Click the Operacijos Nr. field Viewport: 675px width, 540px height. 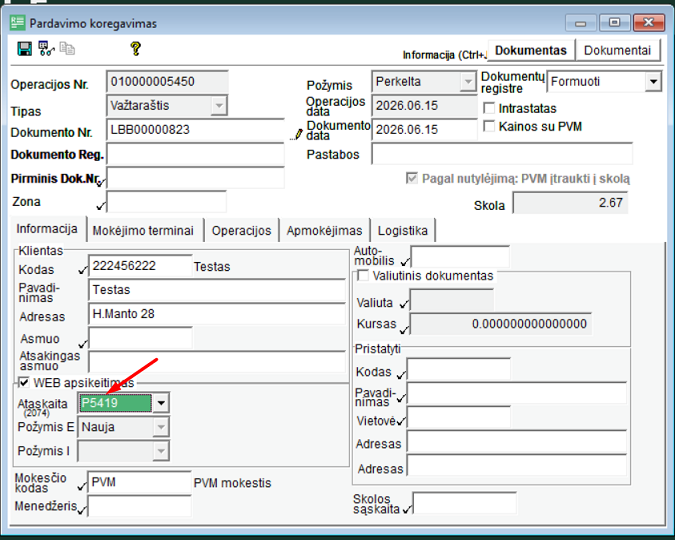[x=167, y=81]
